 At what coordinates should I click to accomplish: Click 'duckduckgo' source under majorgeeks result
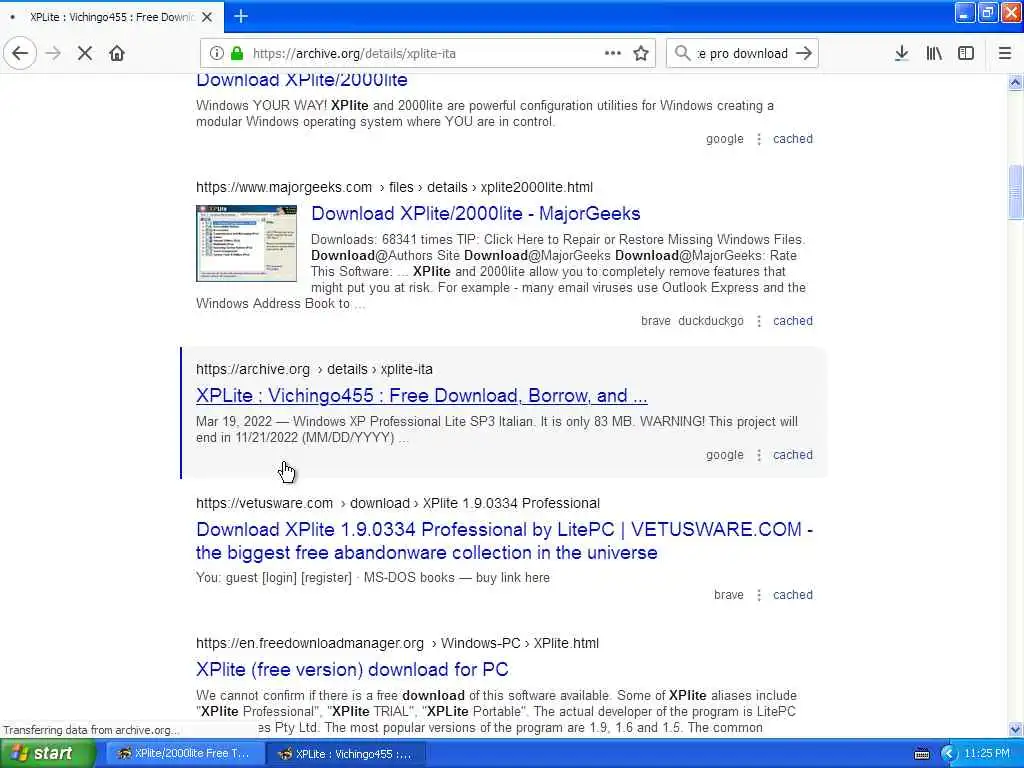[x=711, y=321]
